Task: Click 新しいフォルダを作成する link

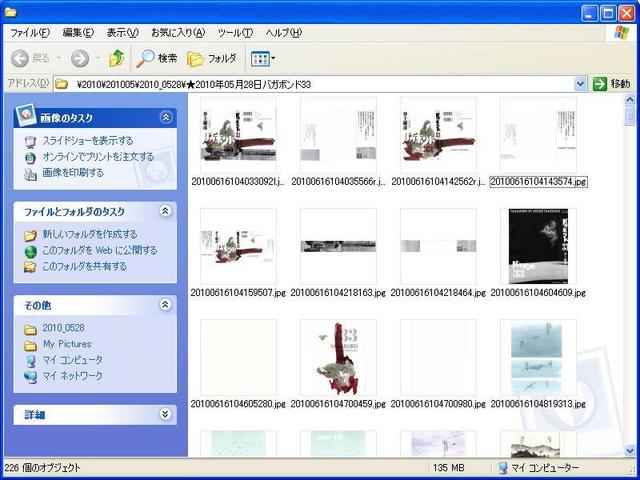Action: [91, 235]
